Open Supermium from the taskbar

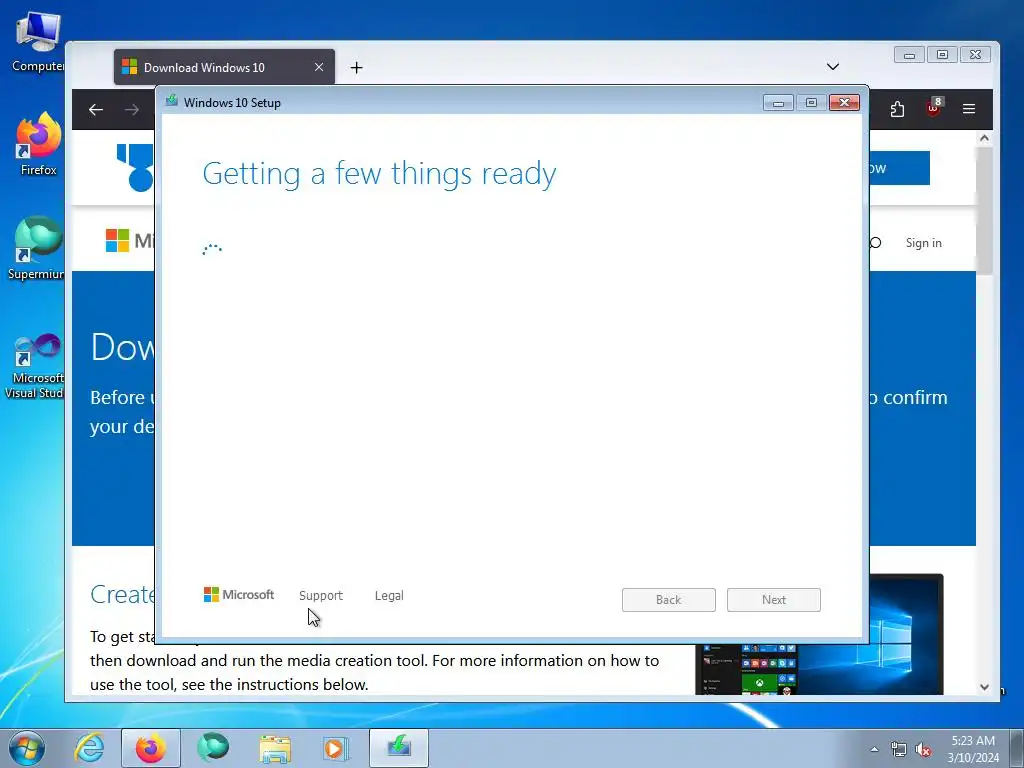[x=213, y=748]
